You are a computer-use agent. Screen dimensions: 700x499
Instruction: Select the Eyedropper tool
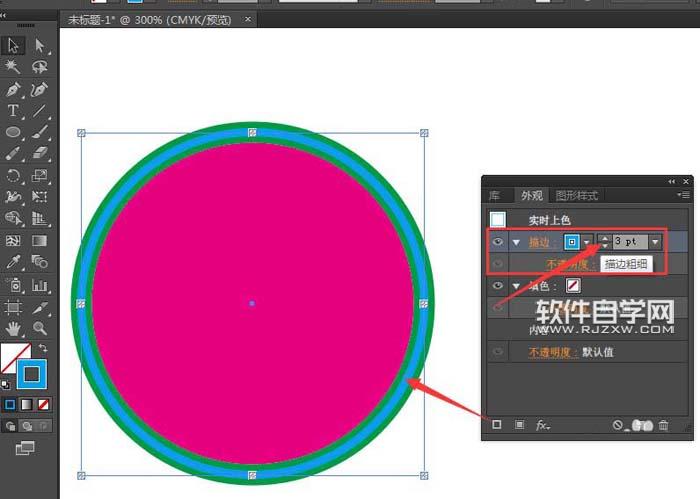(13, 262)
